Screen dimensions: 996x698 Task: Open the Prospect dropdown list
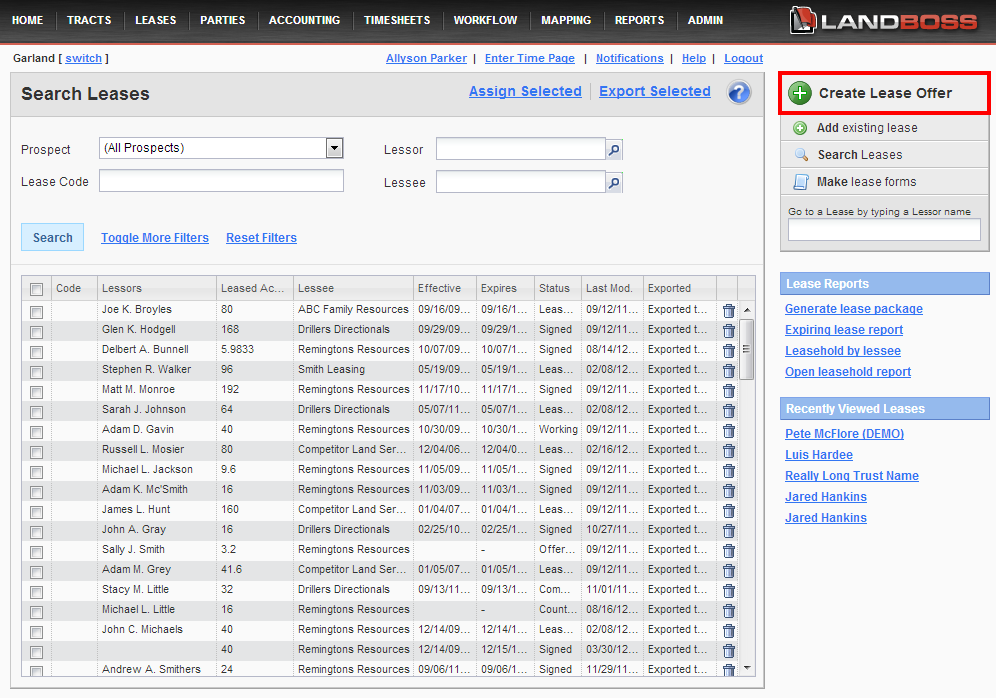coord(334,148)
